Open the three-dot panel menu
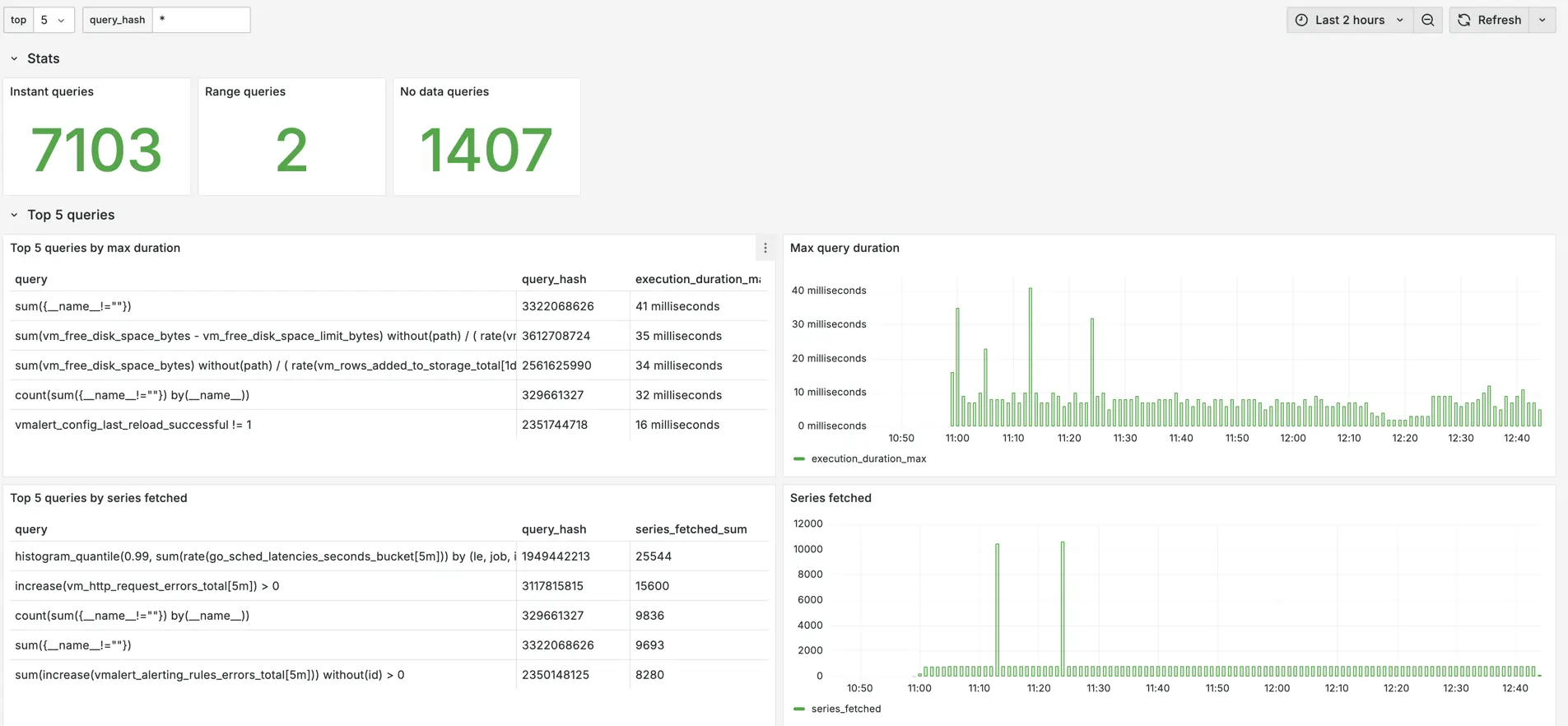The height and width of the screenshot is (726, 1568). (765, 248)
